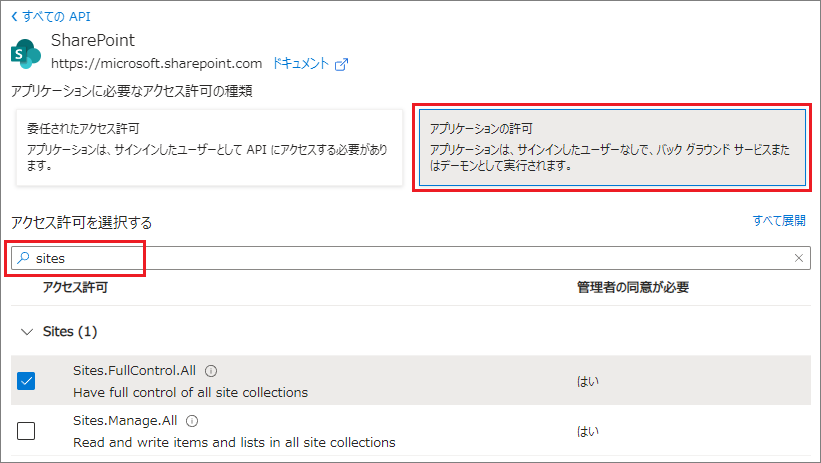Check the Sites.Manage.All checkbox
This screenshot has width=821, height=463.
(x=26, y=431)
